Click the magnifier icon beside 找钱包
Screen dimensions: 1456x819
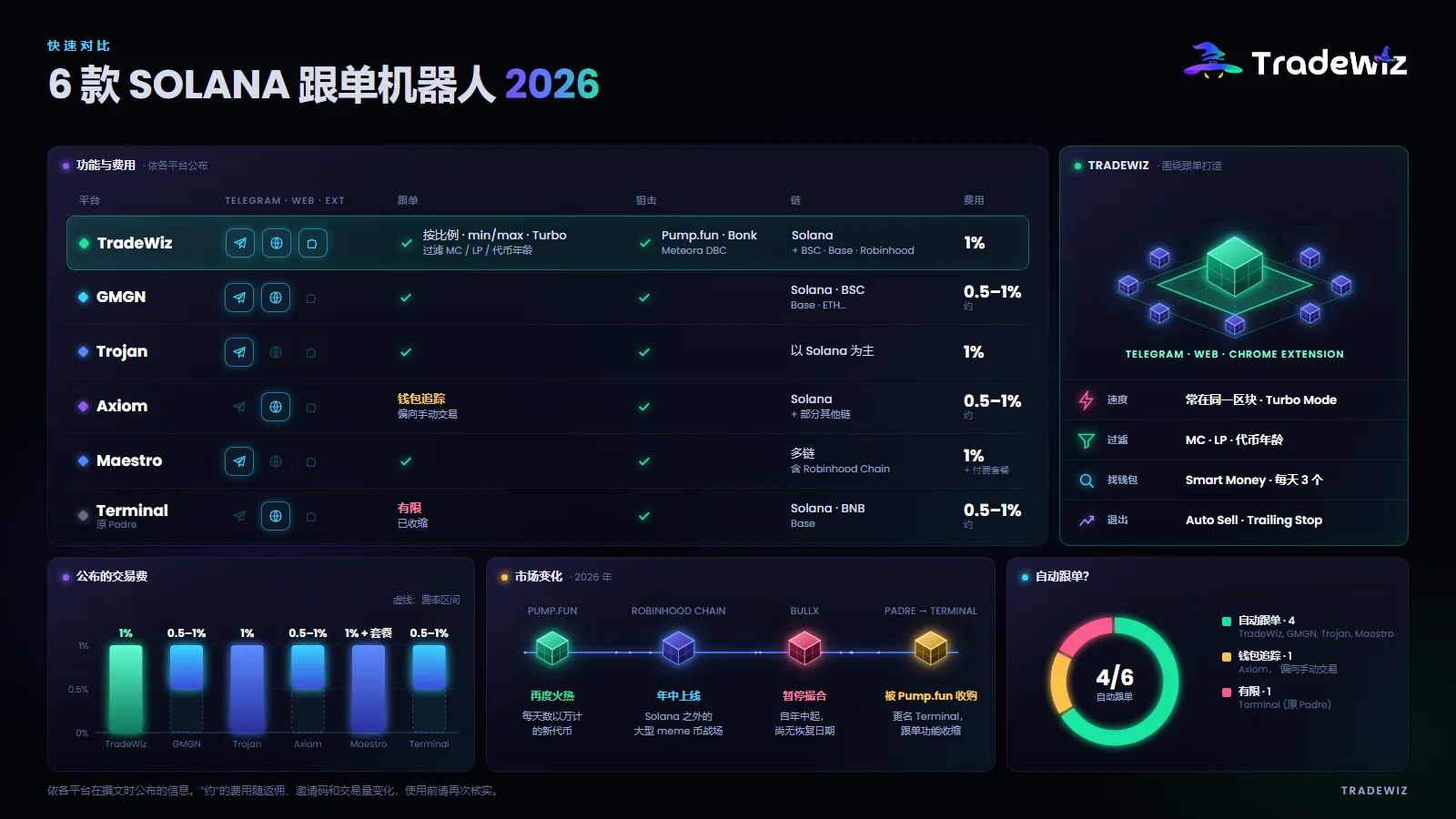[x=1087, y=480]
